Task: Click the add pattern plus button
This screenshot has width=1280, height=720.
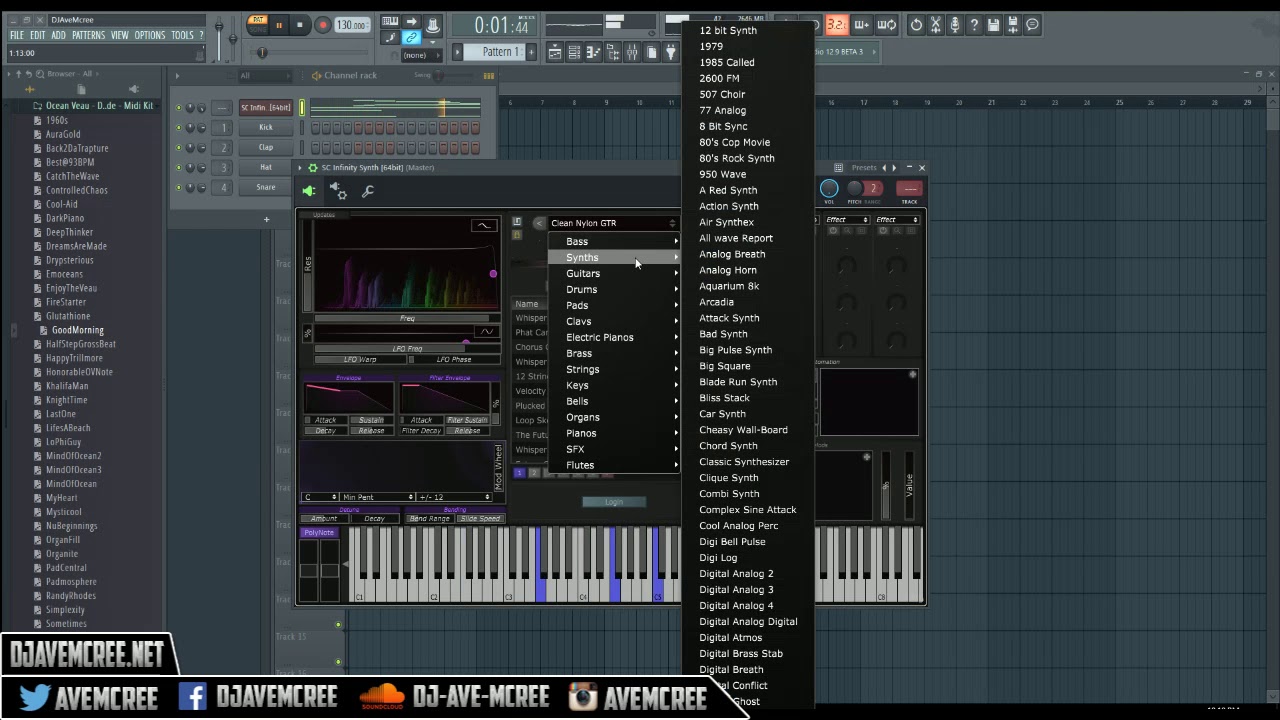Action: coord(531,52)
